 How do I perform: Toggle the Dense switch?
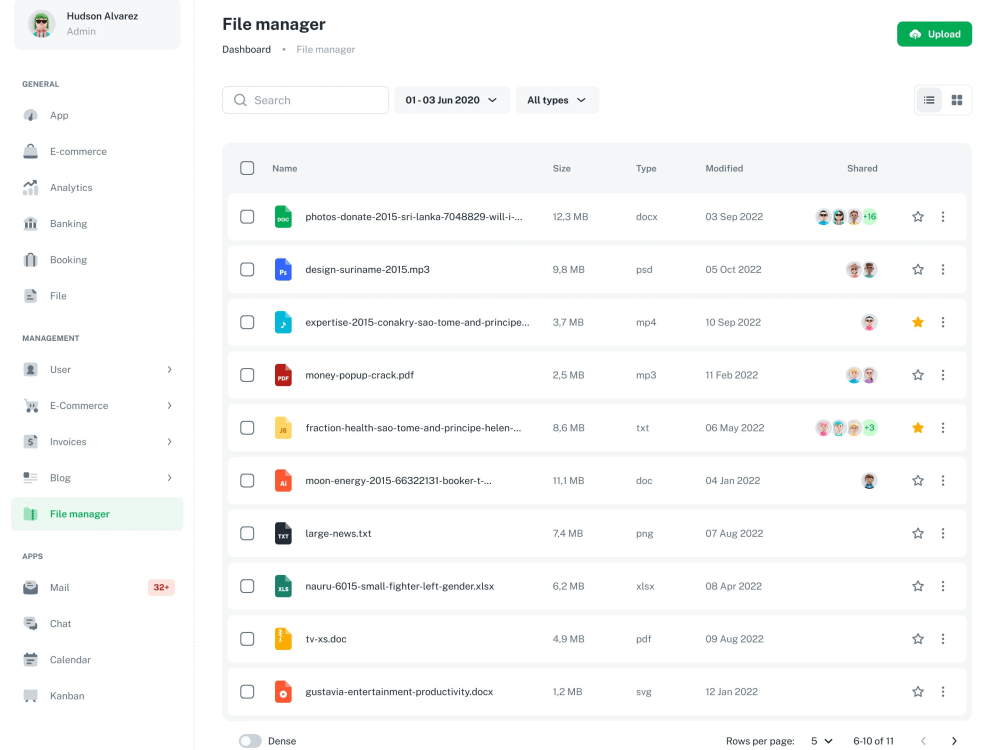pos(250,741)
